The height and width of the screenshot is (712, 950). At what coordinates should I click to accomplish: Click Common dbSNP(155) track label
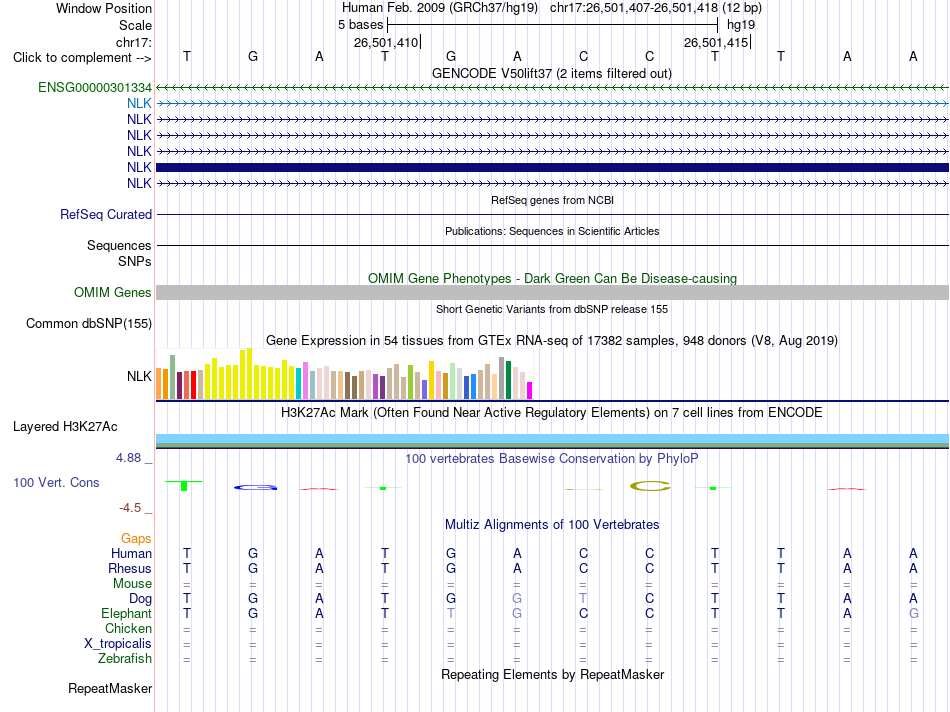(89, 324)
